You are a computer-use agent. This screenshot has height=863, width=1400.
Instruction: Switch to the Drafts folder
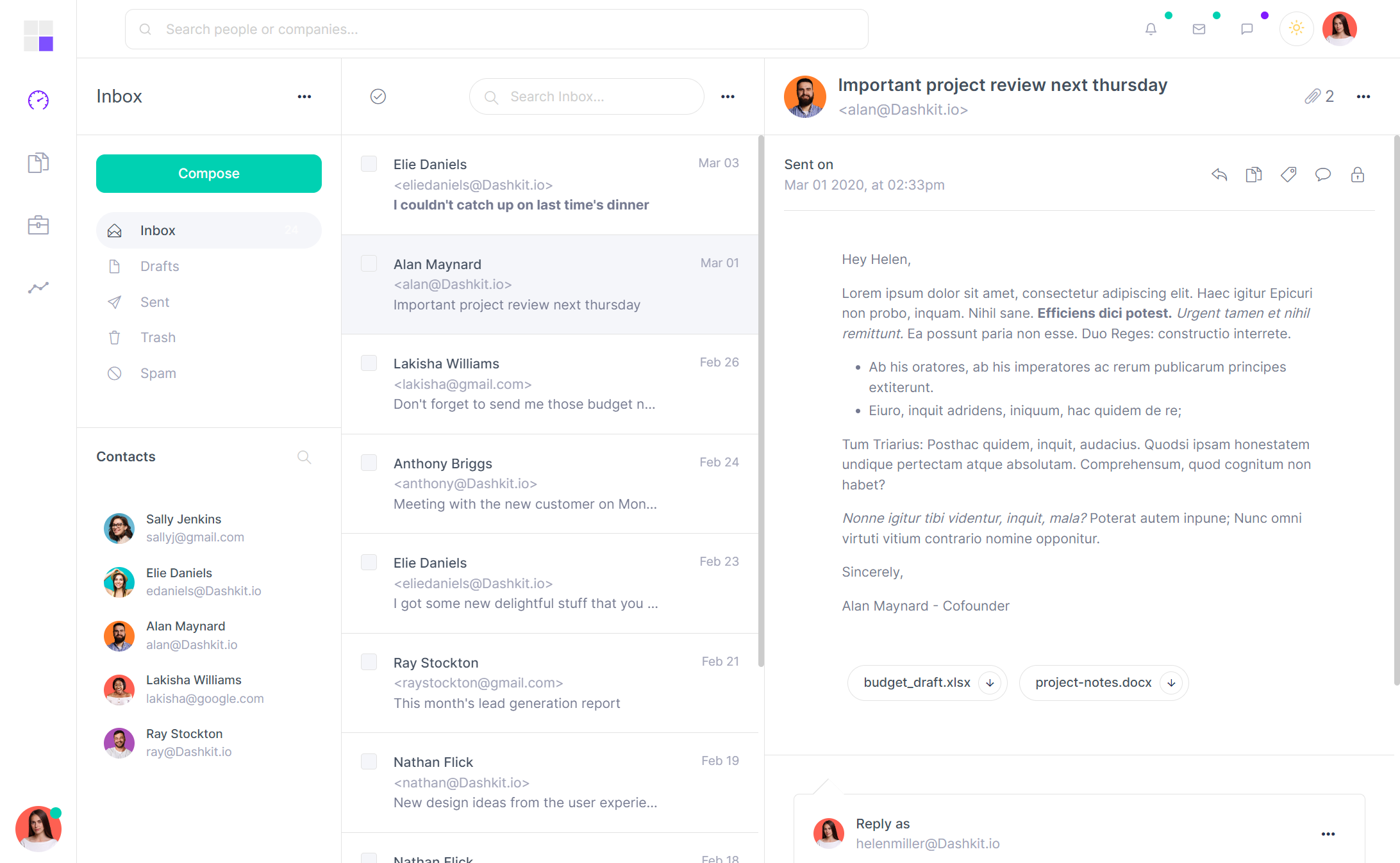coord(159,266)
